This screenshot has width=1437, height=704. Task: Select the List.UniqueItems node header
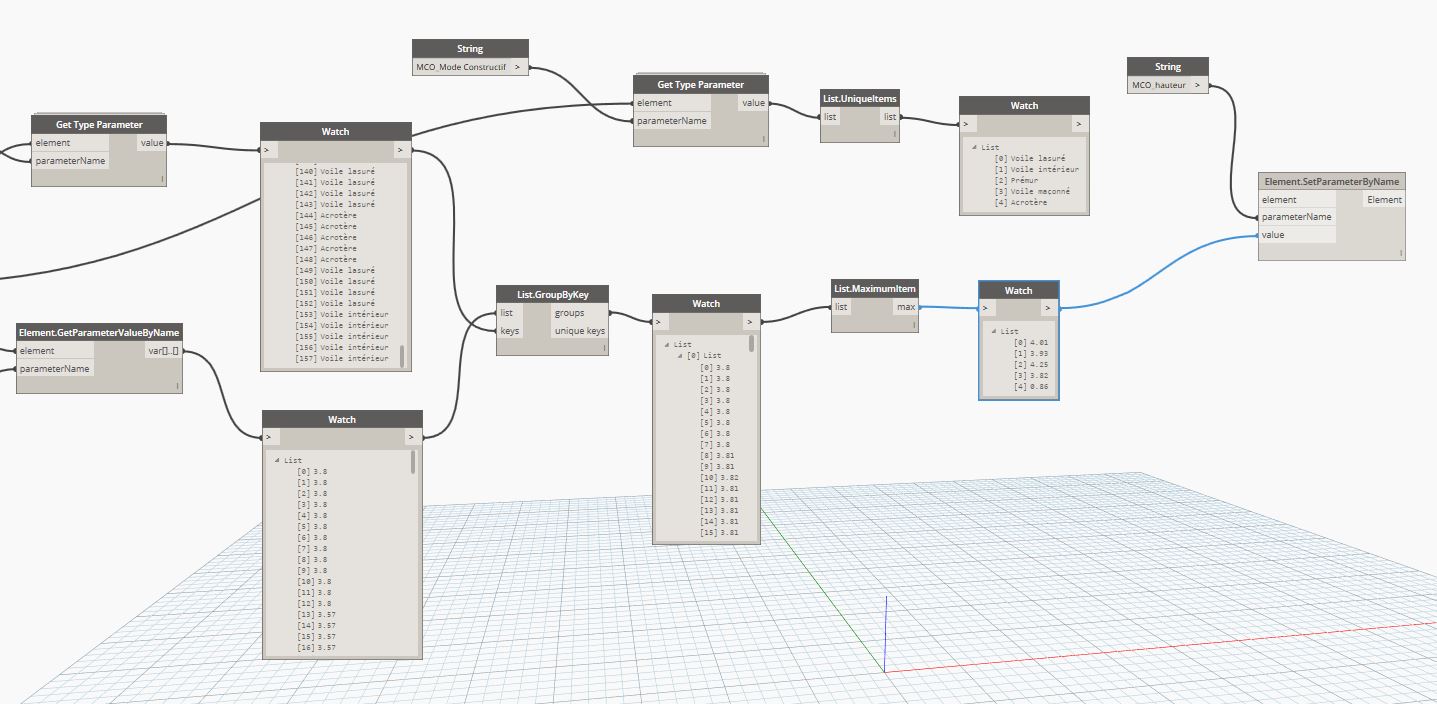click(x=859, y=98)
